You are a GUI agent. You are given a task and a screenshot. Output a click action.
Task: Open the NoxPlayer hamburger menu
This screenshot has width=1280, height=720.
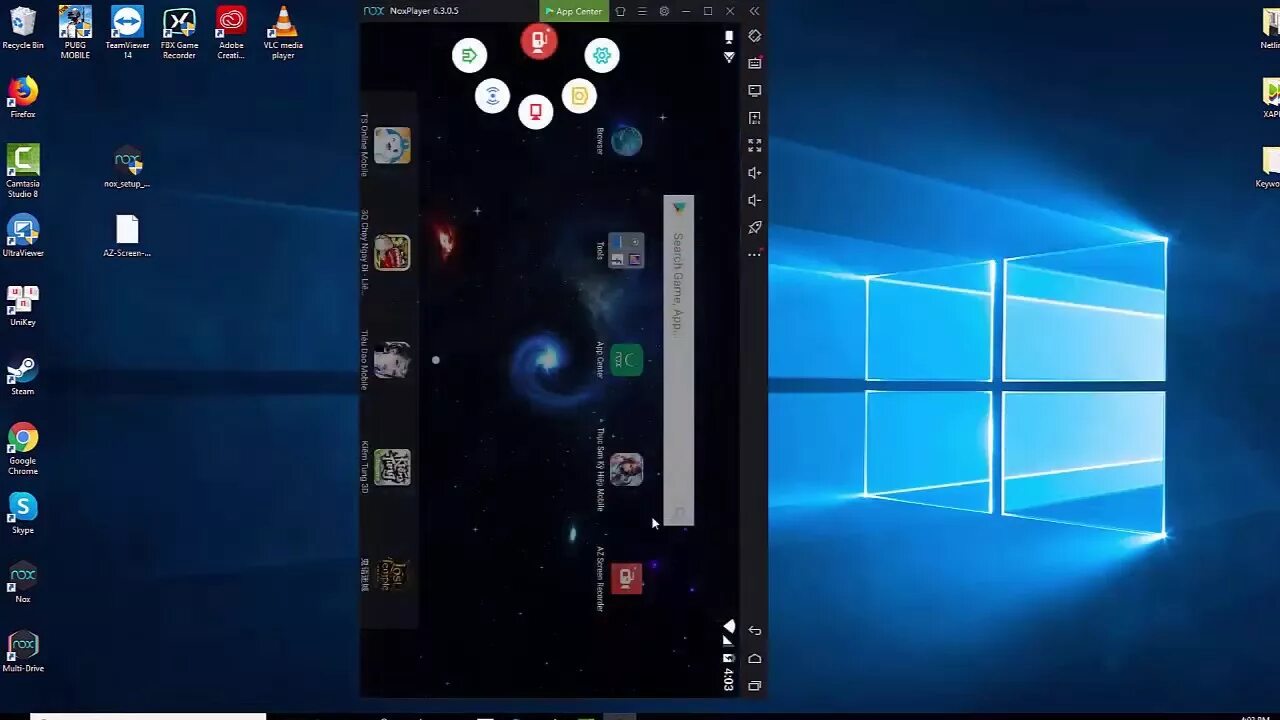click(x=642, y=11)
